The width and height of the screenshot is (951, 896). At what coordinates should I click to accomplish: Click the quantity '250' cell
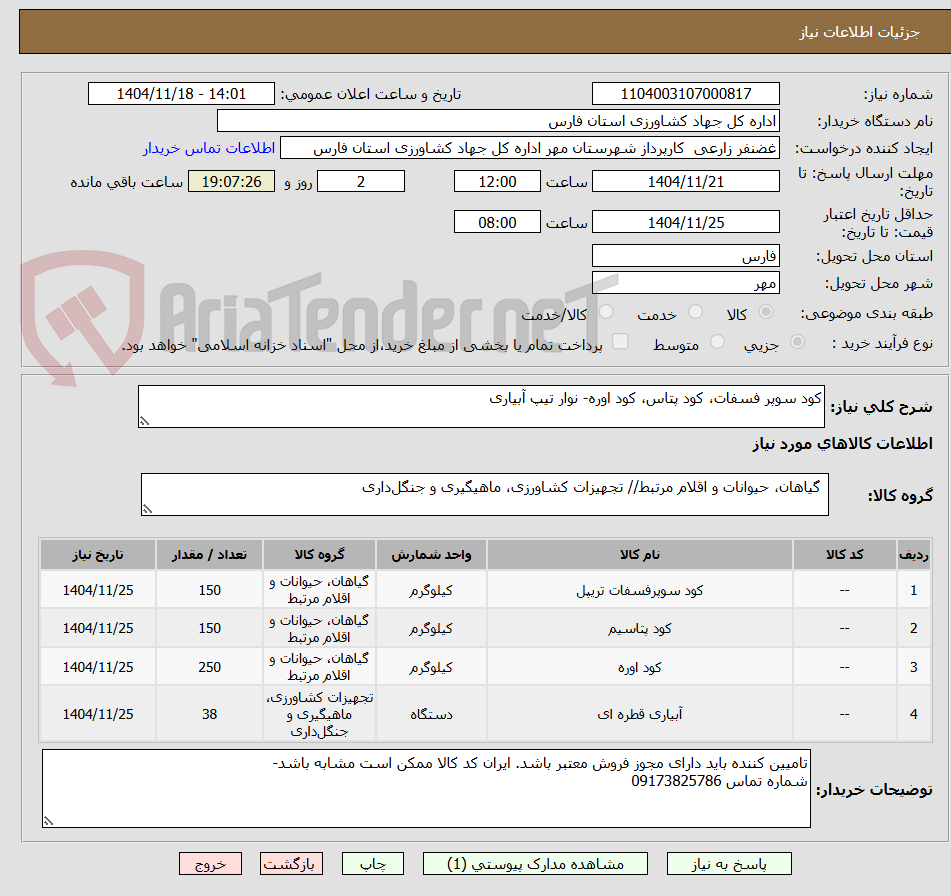(209, 667)
